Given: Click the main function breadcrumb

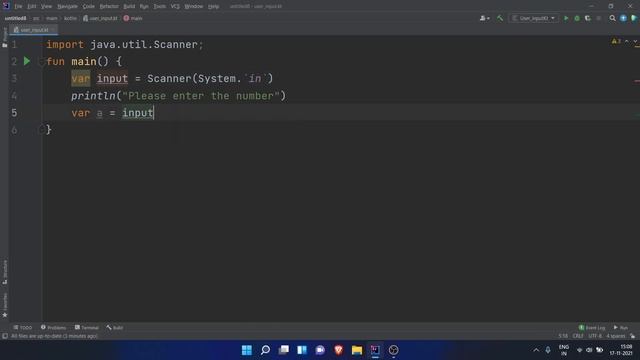Looking at the screenshot, I should click(x=133, y=18).
